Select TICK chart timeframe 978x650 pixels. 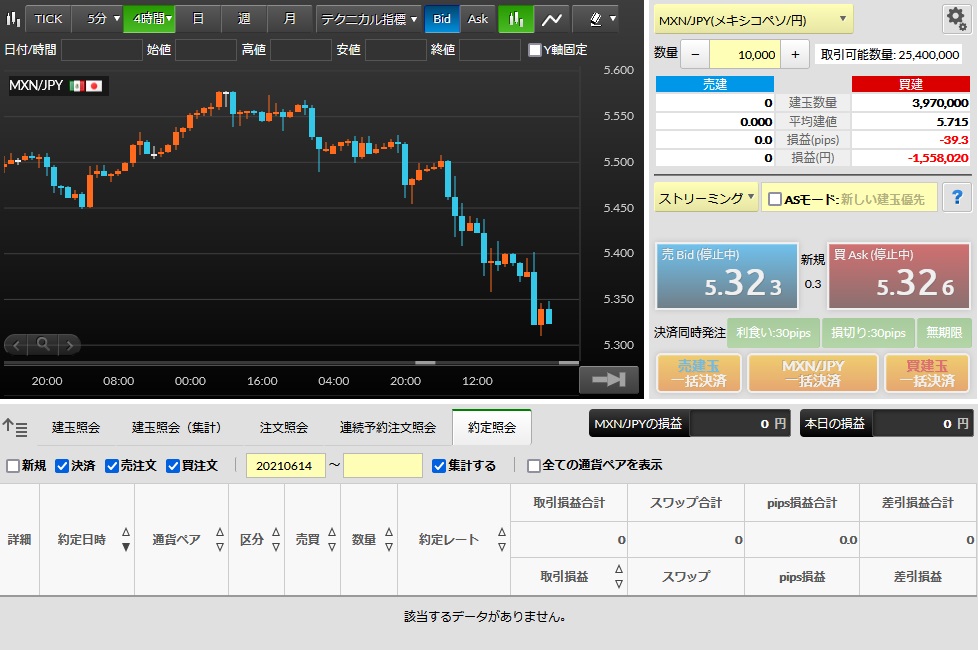(48, 19)
